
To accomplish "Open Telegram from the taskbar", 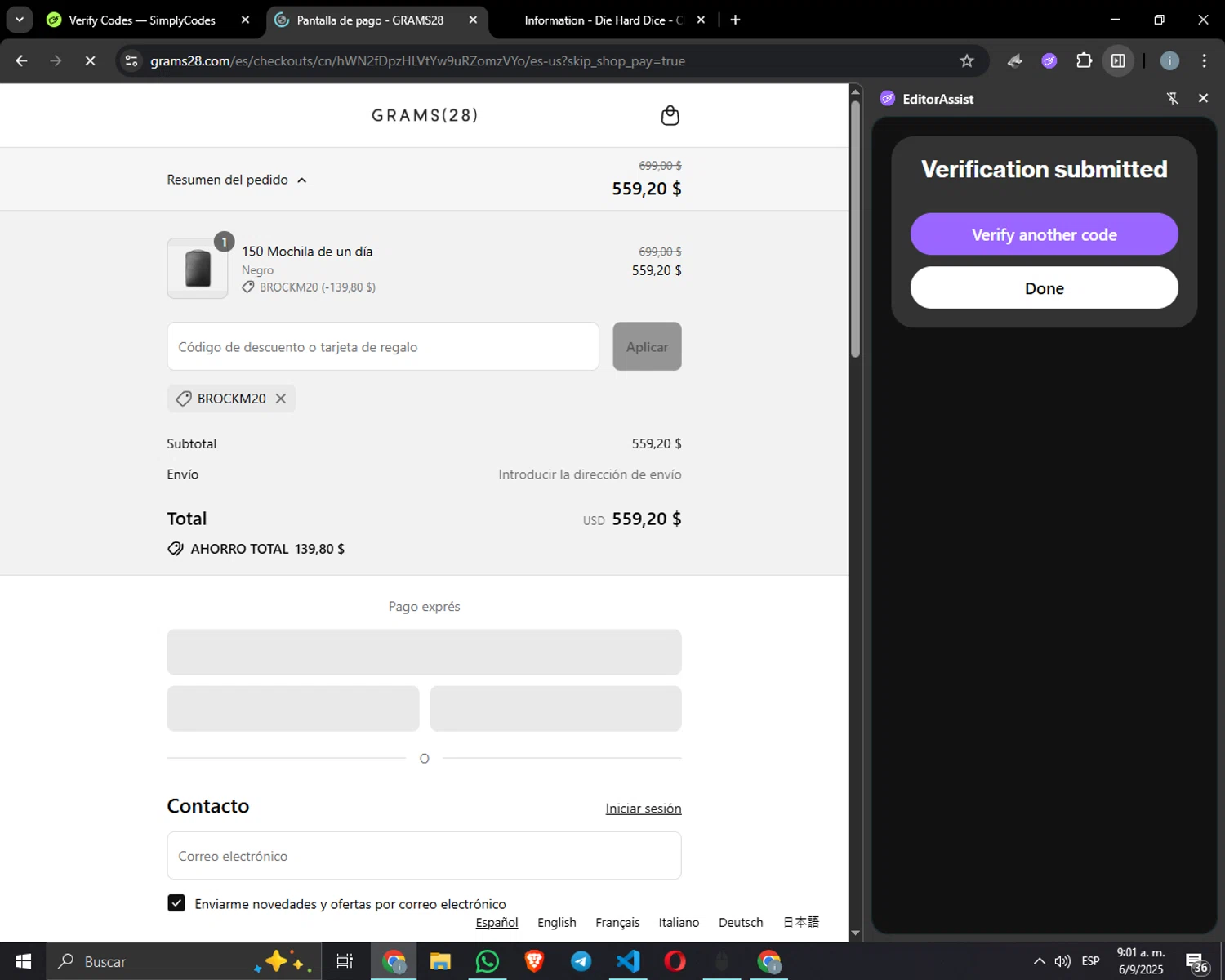I will pyautogui.click(x=581, y=961).
